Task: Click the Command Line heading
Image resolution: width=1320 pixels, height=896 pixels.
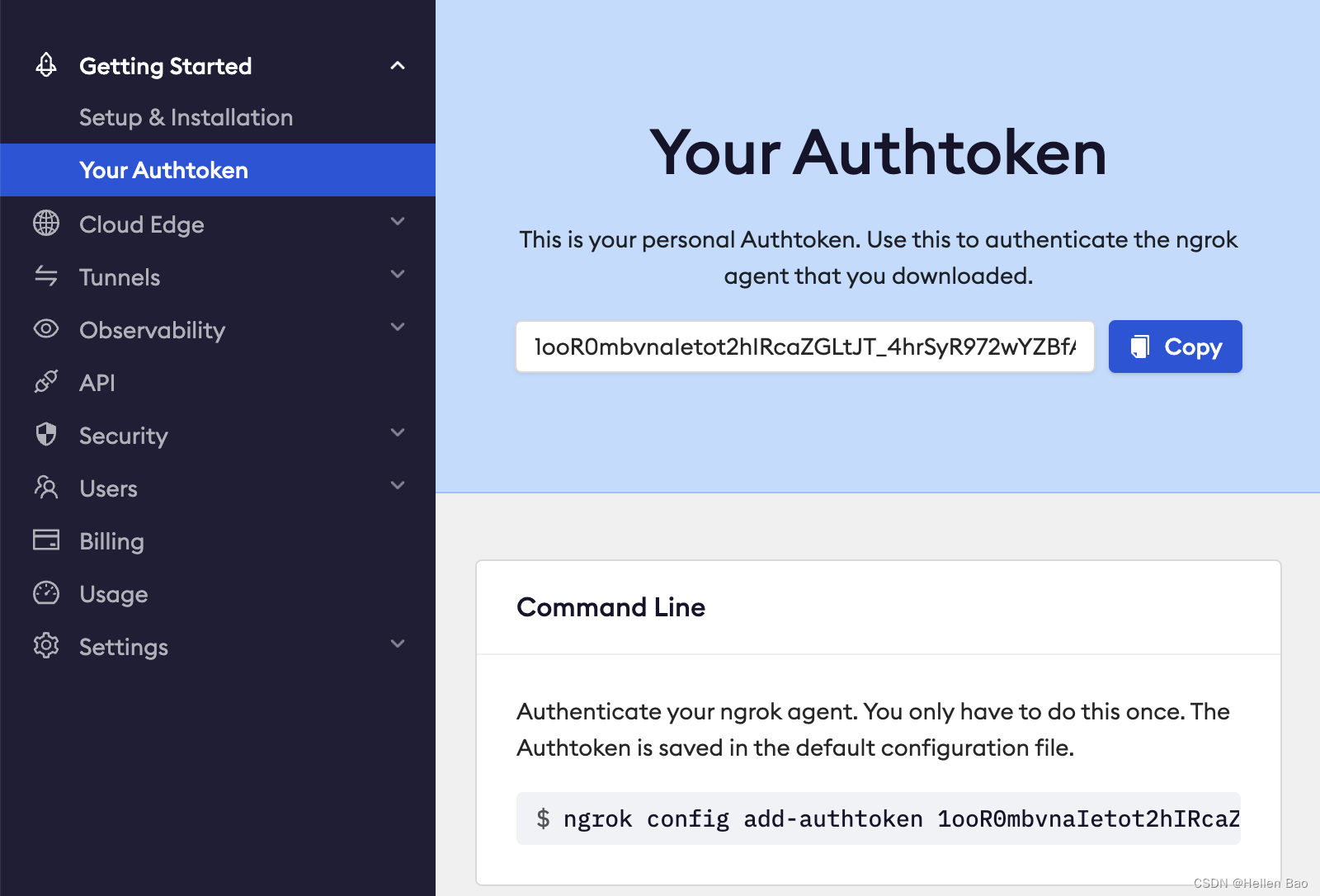Action: point(610,607)
